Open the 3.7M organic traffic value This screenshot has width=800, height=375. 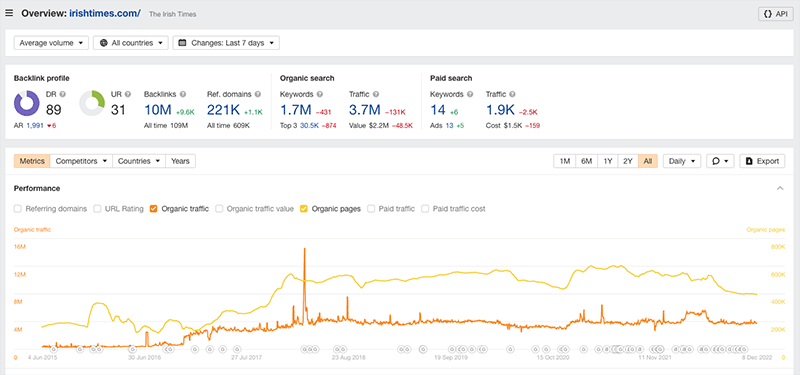click(365, 110)
